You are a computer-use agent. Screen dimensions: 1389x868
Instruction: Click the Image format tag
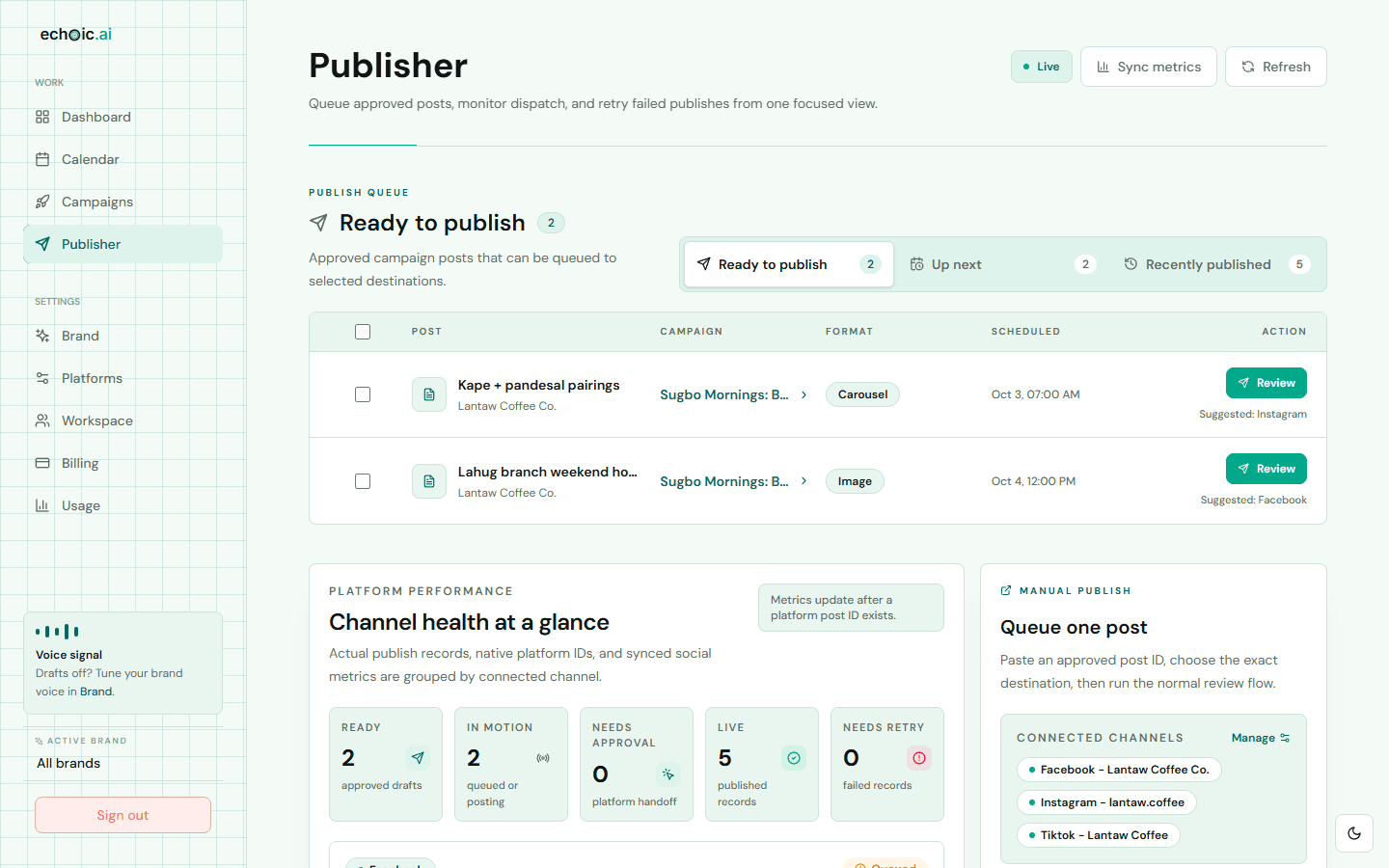tap(855, 481)
